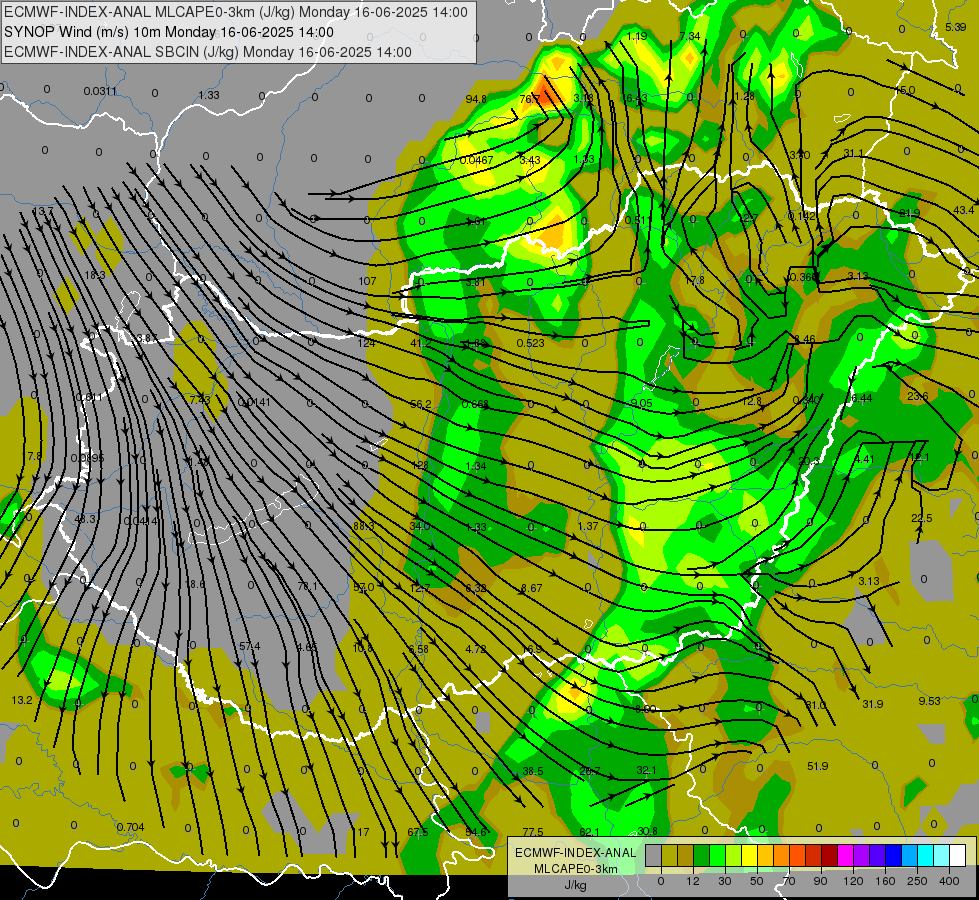Click the map value '56.2'
This screenshot has height=900, width=979.
click(421, 404)
